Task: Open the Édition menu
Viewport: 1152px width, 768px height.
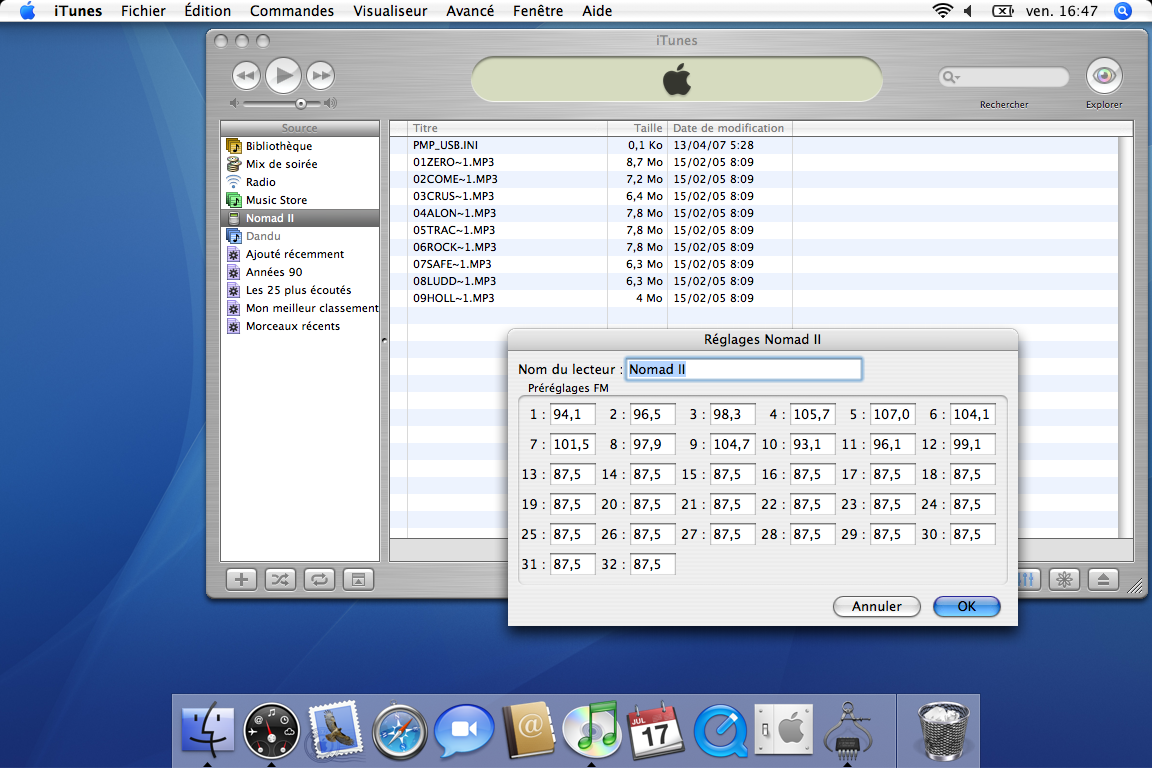Action: coord(208,11)
